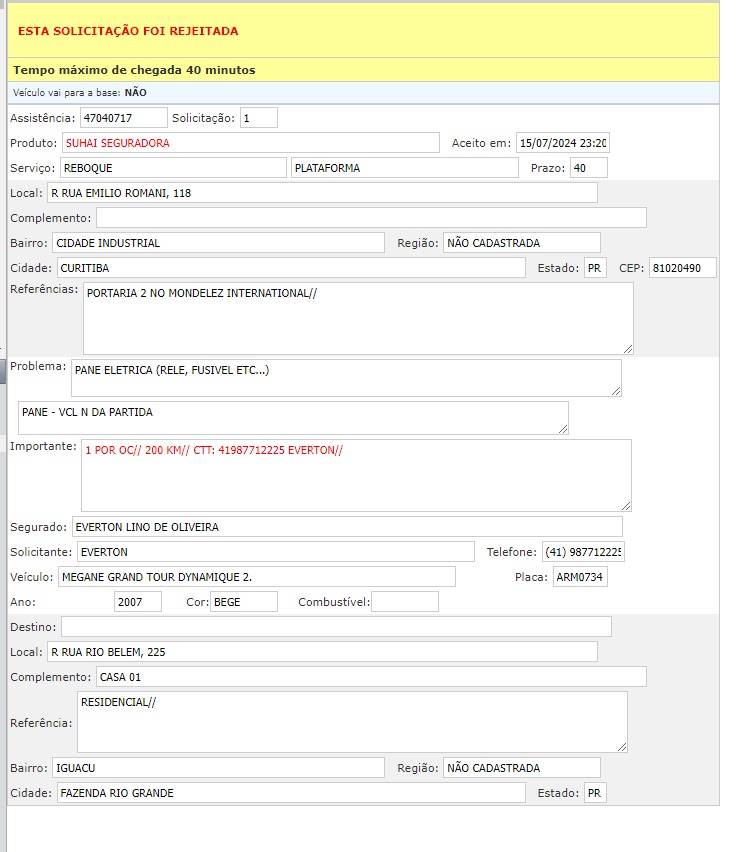
Task: Grab the Referências text area resize handle
Action: click(628, 348)
